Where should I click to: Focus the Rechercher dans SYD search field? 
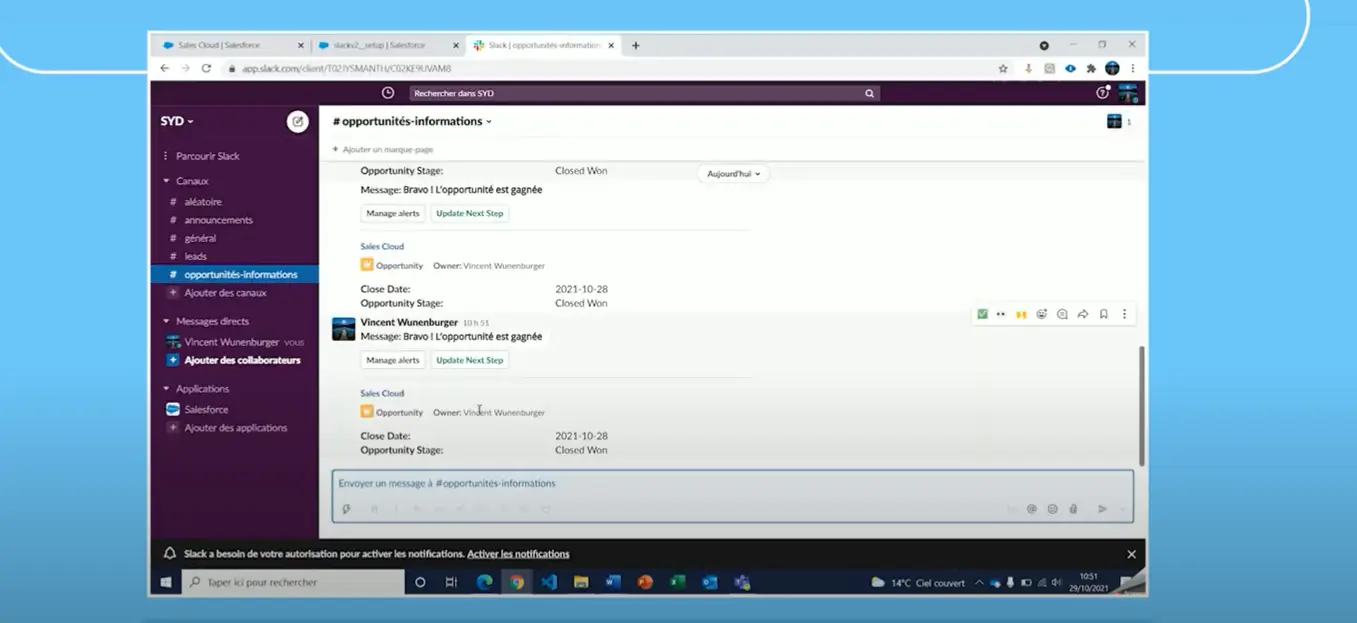645,93
